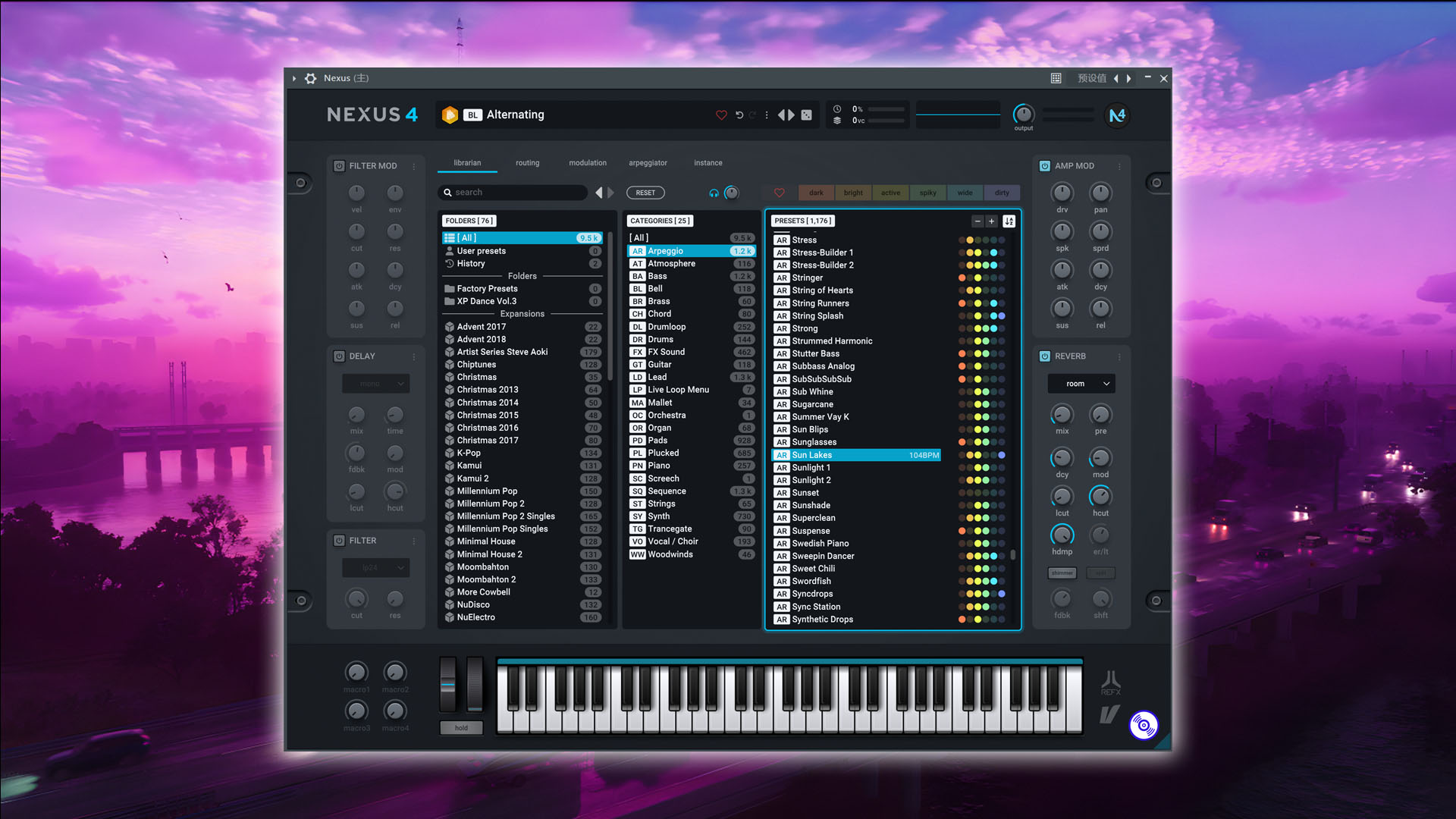Viewport: 1456px width, 819px height.
Task: Select the modulation tab
Action: (587, 162)
